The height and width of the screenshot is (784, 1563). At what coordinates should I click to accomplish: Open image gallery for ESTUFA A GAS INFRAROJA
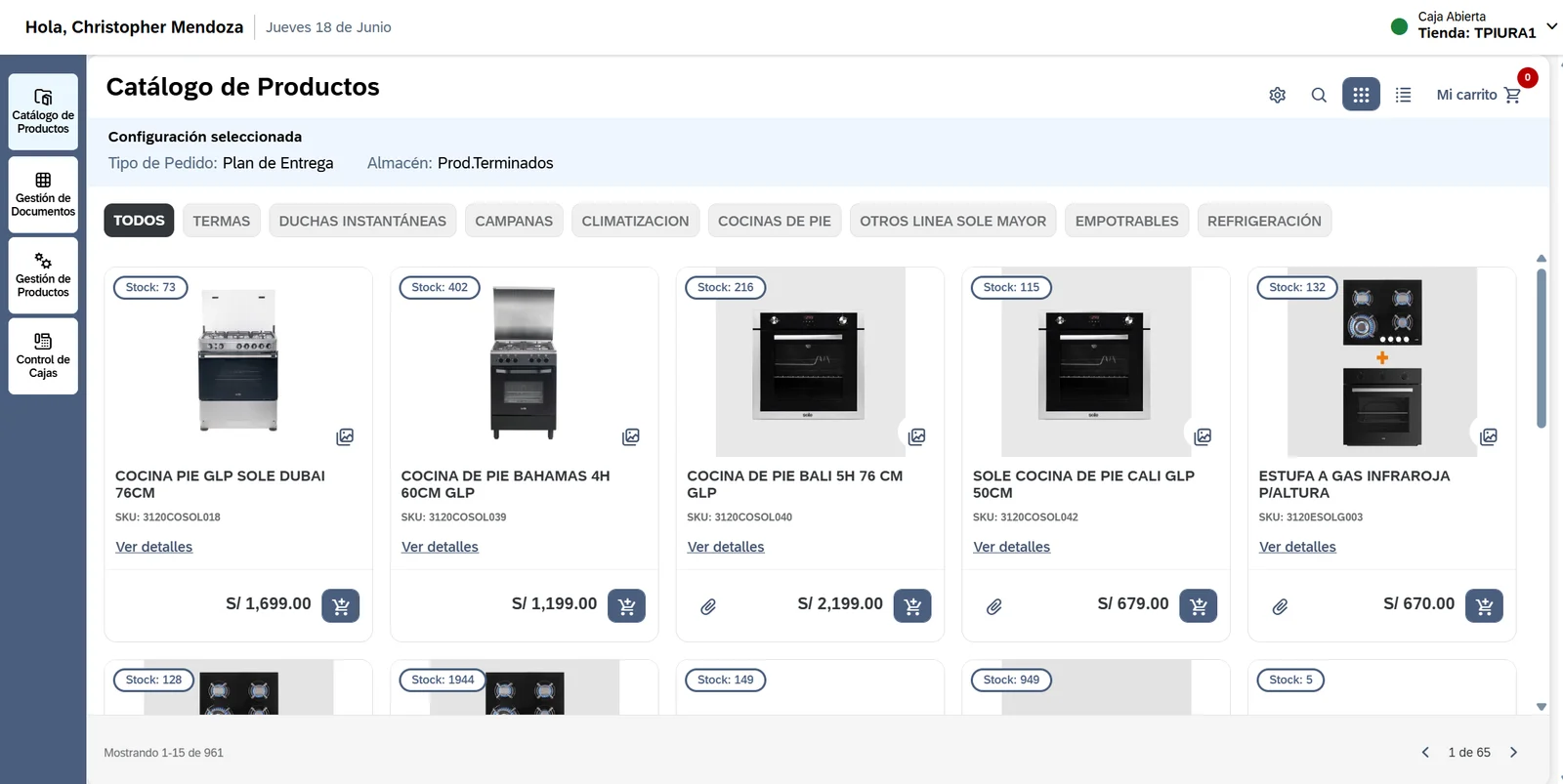[x=1489, y=436]
